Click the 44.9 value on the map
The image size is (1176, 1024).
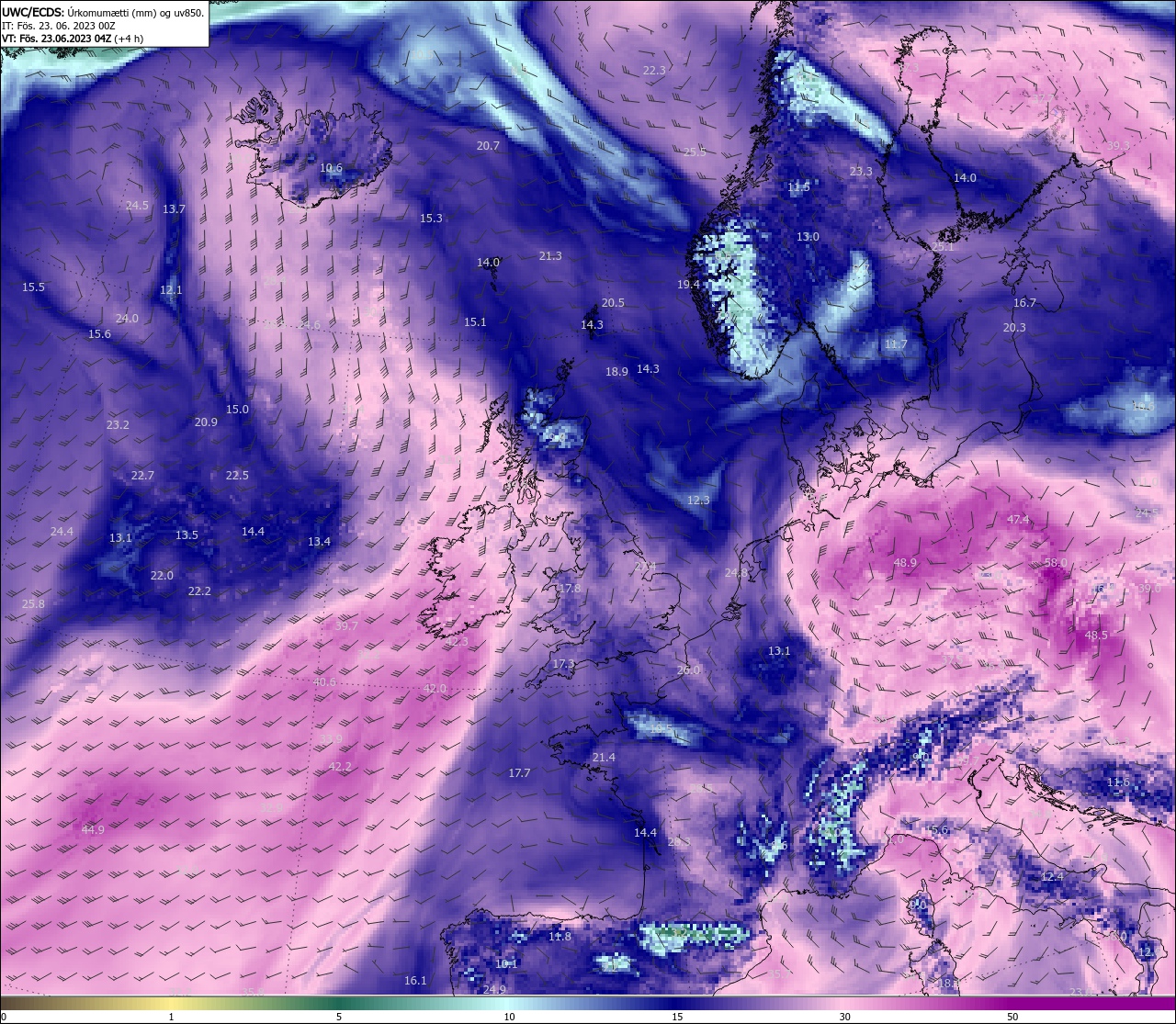click(x=93, y=830)
